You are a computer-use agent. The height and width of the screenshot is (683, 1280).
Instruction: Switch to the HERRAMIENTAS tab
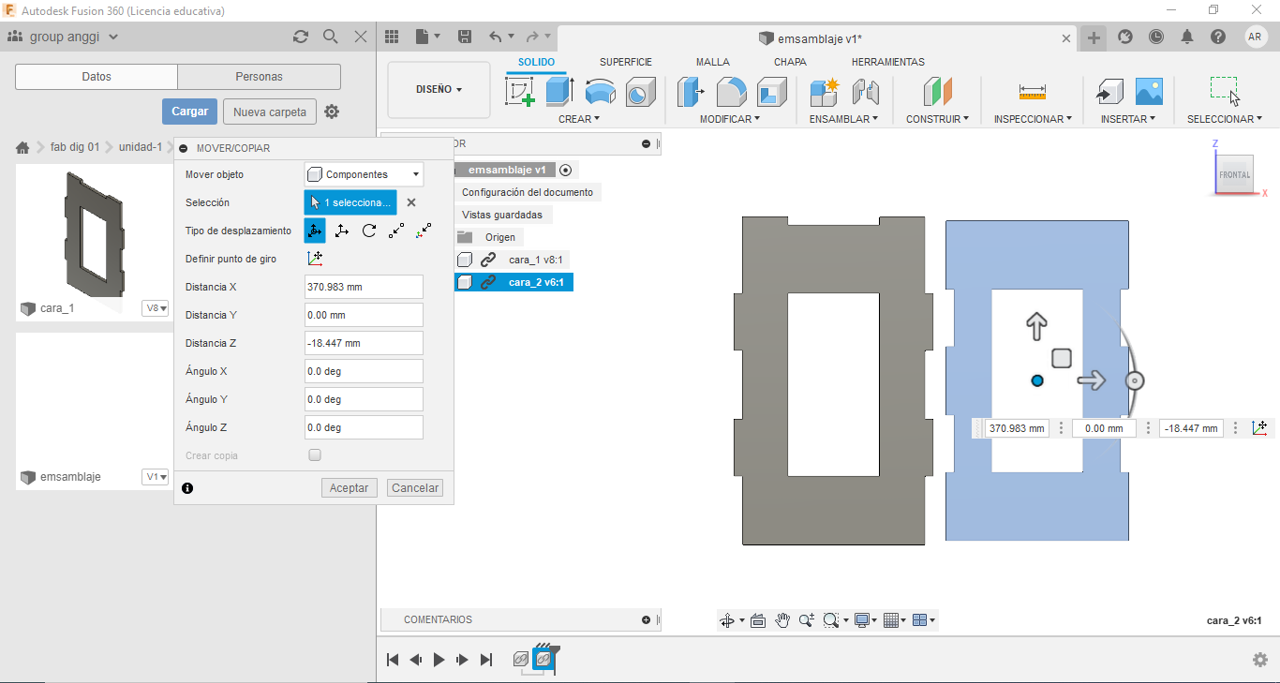pyautogui.click(x=888, y=62)
